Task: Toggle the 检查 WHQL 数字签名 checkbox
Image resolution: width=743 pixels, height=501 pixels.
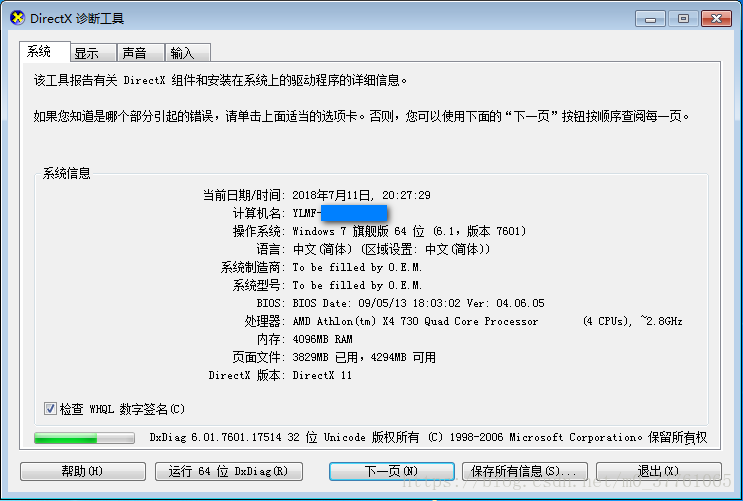Action: pos(50,409)
